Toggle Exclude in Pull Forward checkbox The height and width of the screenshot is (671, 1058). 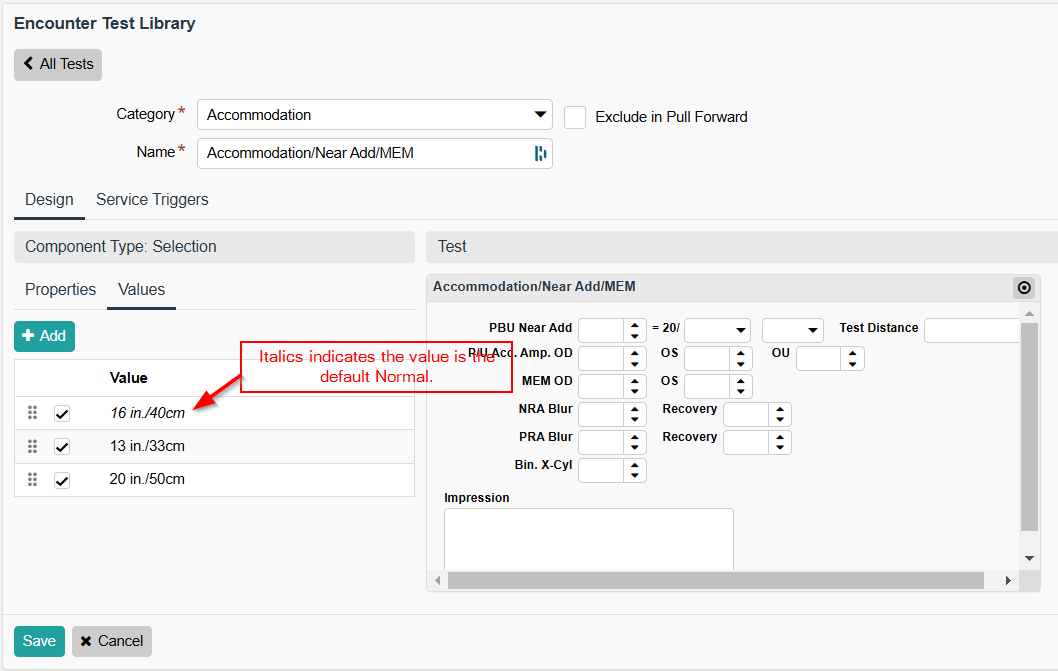point(575,117)
